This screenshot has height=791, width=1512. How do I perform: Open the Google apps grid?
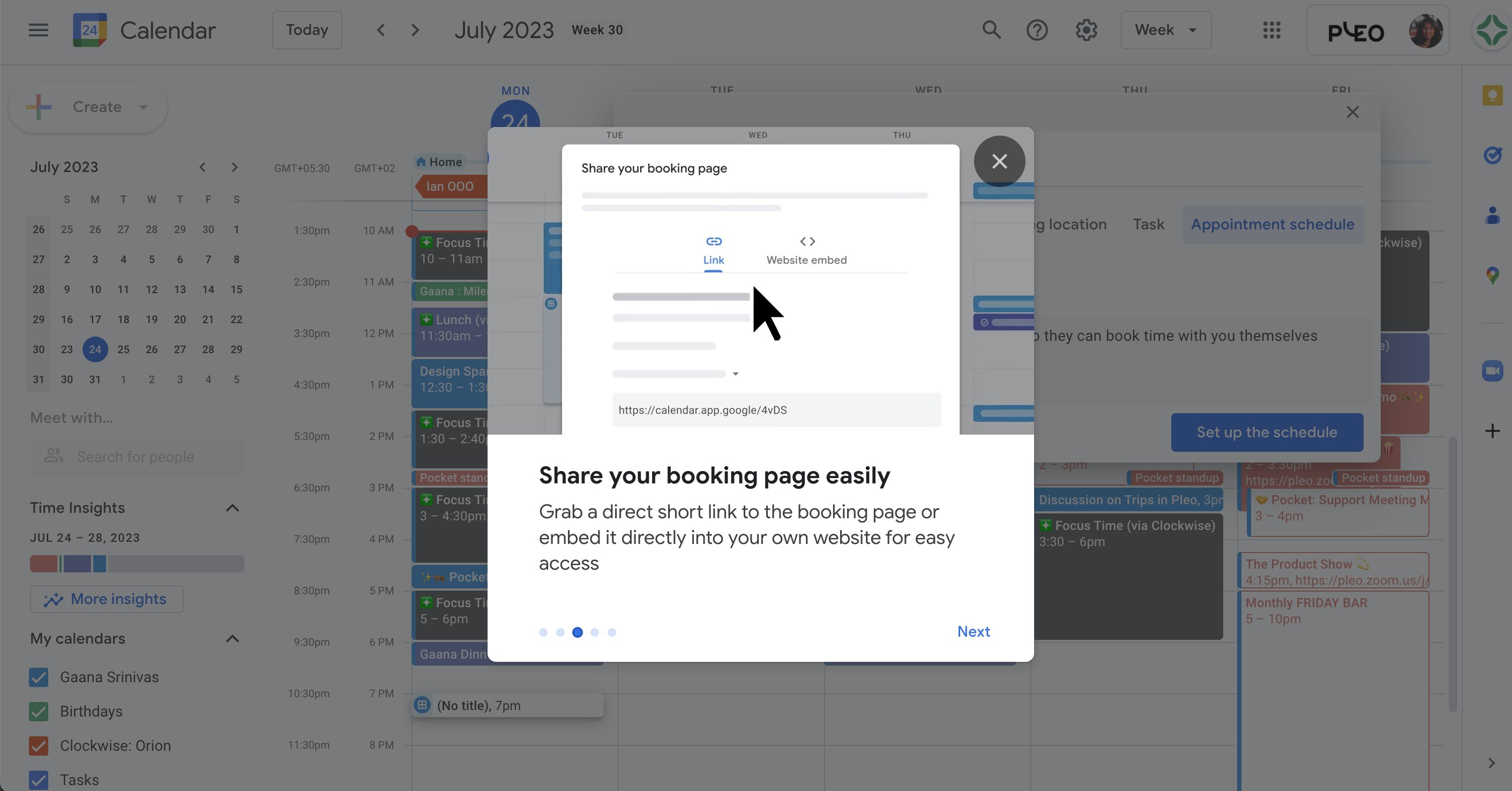1272,30
